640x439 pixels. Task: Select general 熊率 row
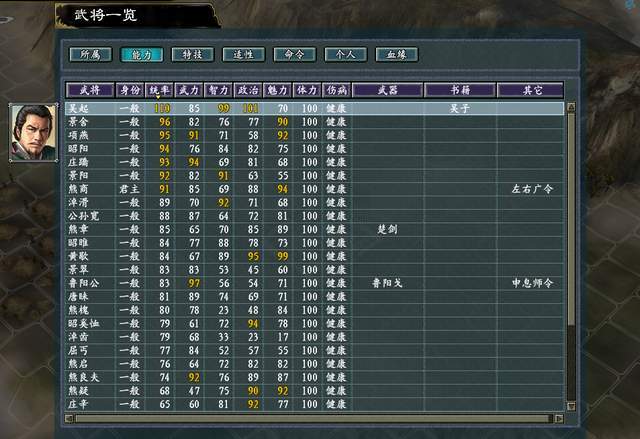(x=314, y=229)
